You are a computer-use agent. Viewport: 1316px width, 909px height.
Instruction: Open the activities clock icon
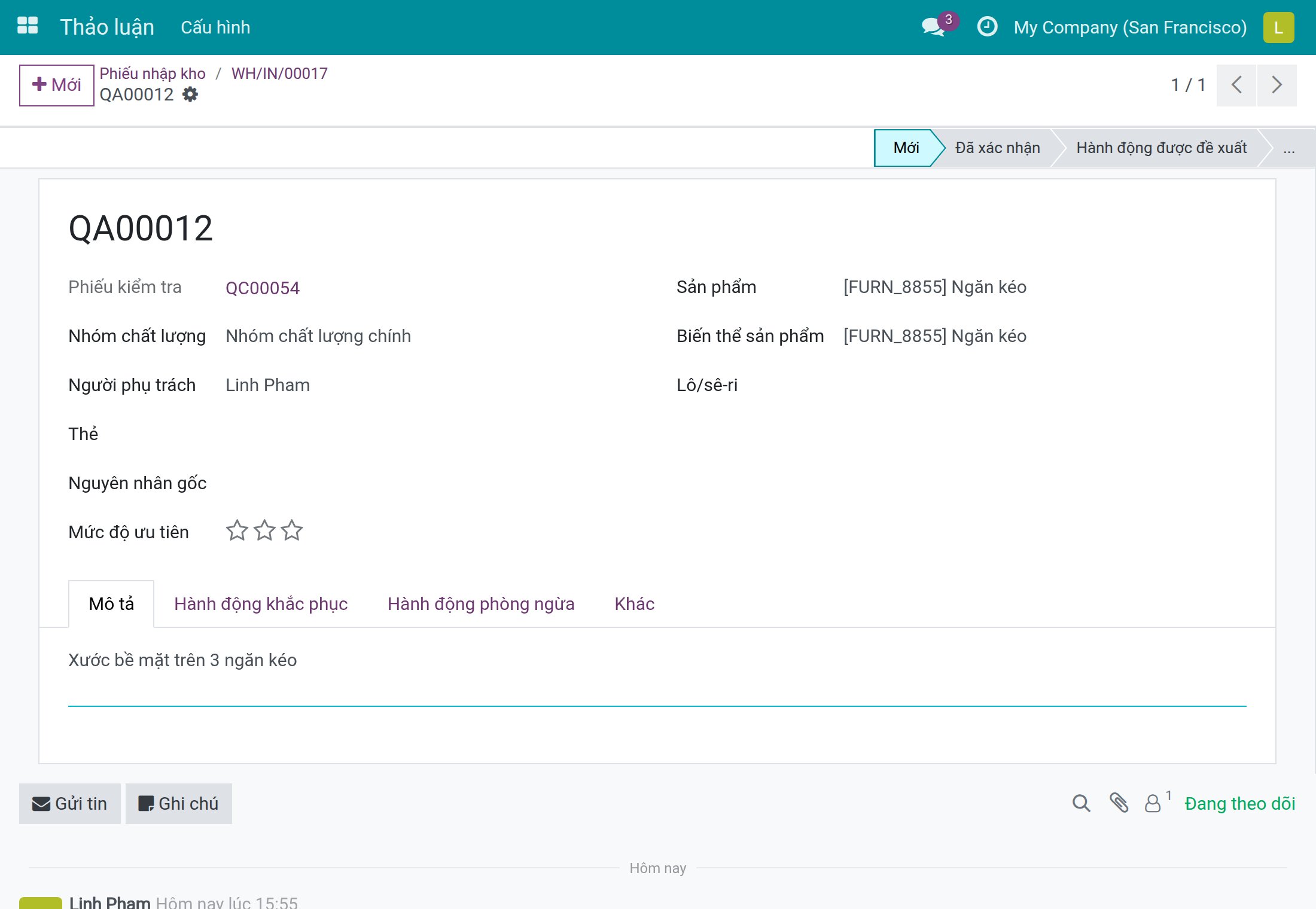click(x=987, y=26)
